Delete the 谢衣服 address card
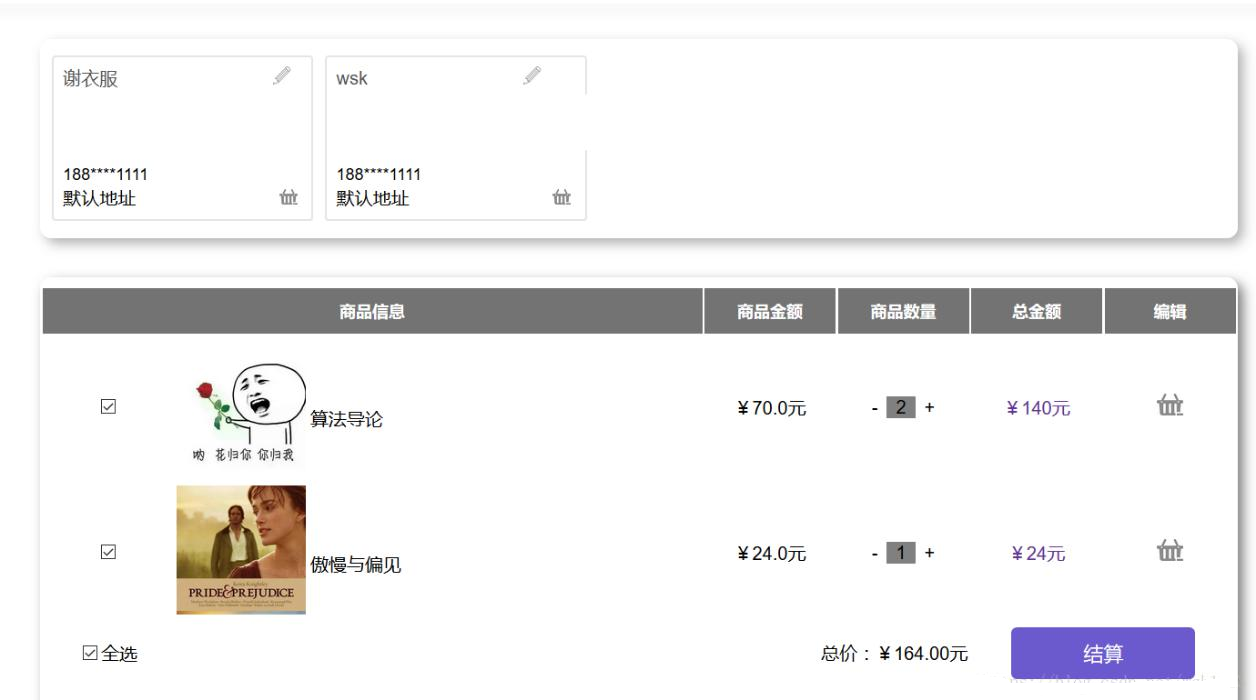This screenshot has width=1256, height=700. tap(289, 197)
